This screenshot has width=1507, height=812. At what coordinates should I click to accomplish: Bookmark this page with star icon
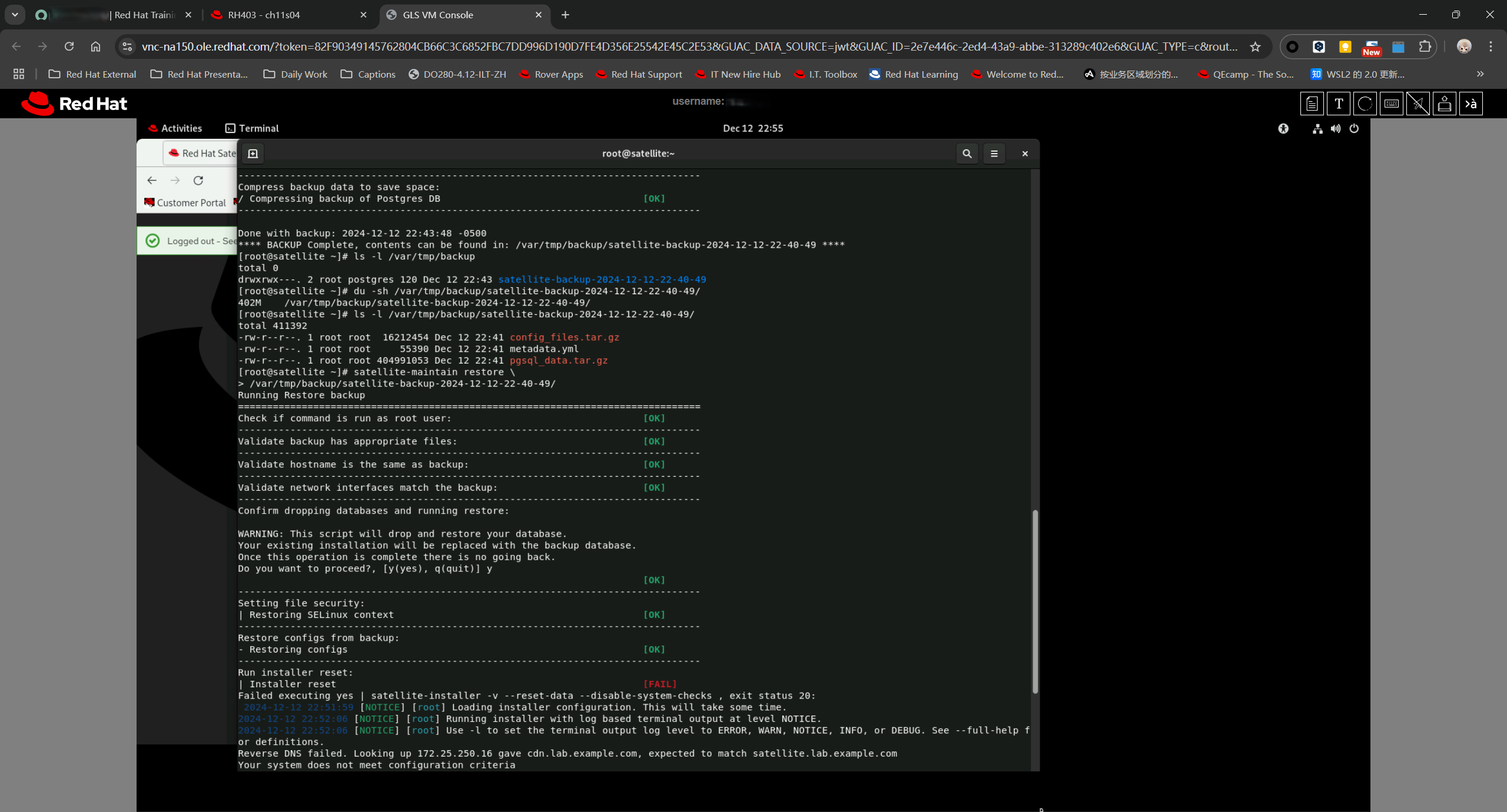1255,46
